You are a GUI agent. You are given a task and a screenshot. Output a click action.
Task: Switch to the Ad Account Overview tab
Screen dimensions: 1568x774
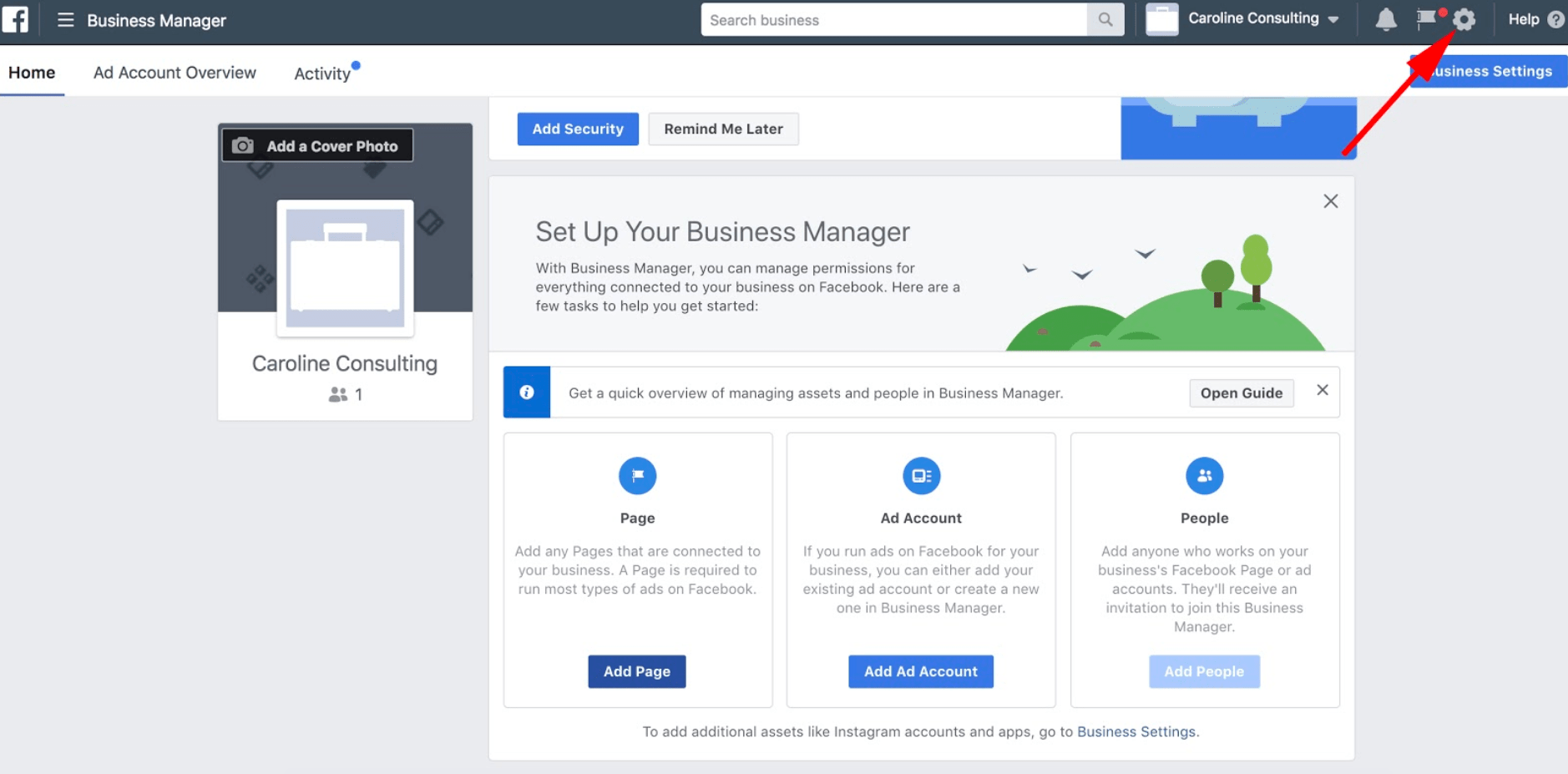pyautogui.click(x=175, y=73)
